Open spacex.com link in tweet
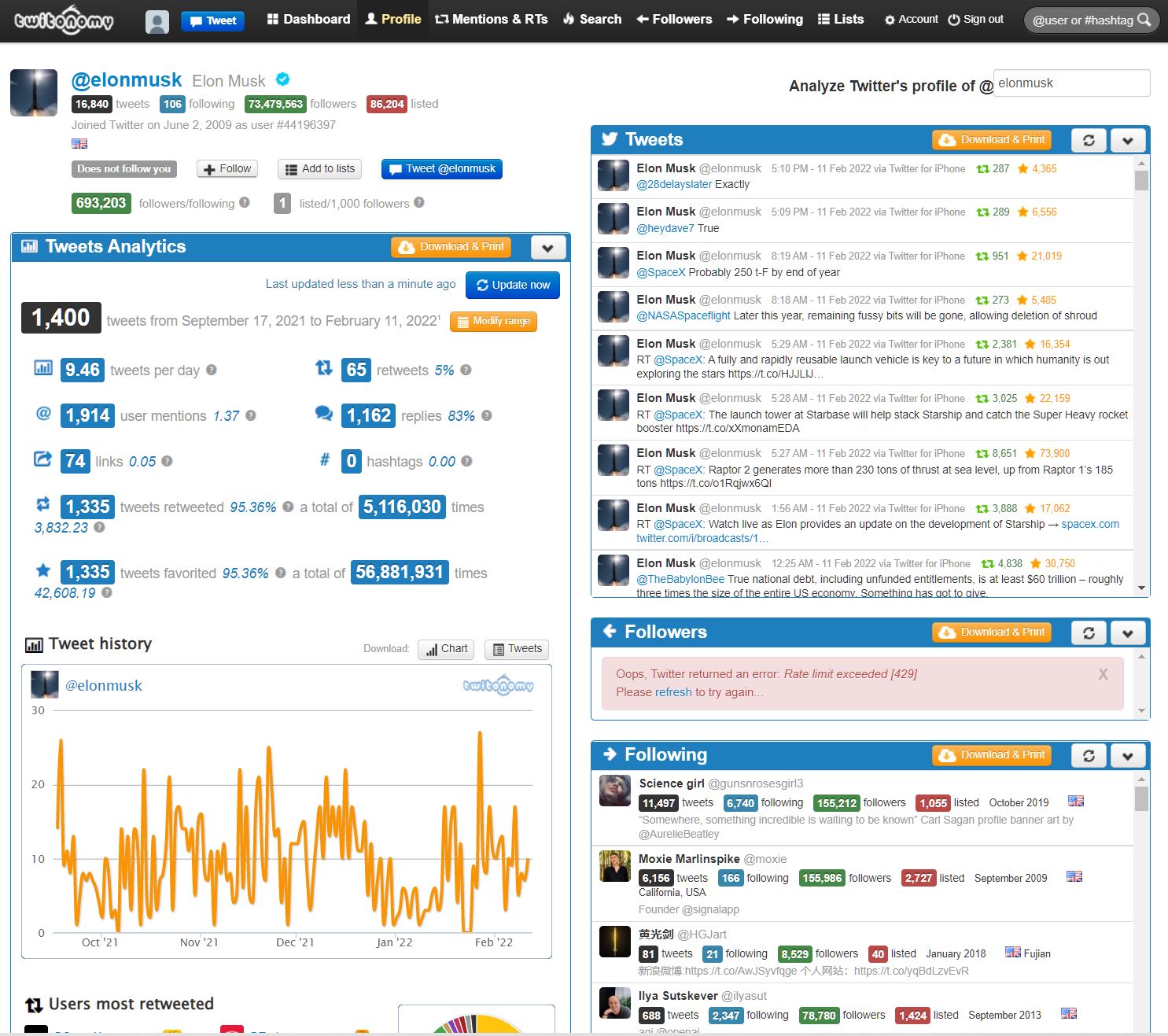Screen dimensions: 1168x1036 [x=1090, y=524]
